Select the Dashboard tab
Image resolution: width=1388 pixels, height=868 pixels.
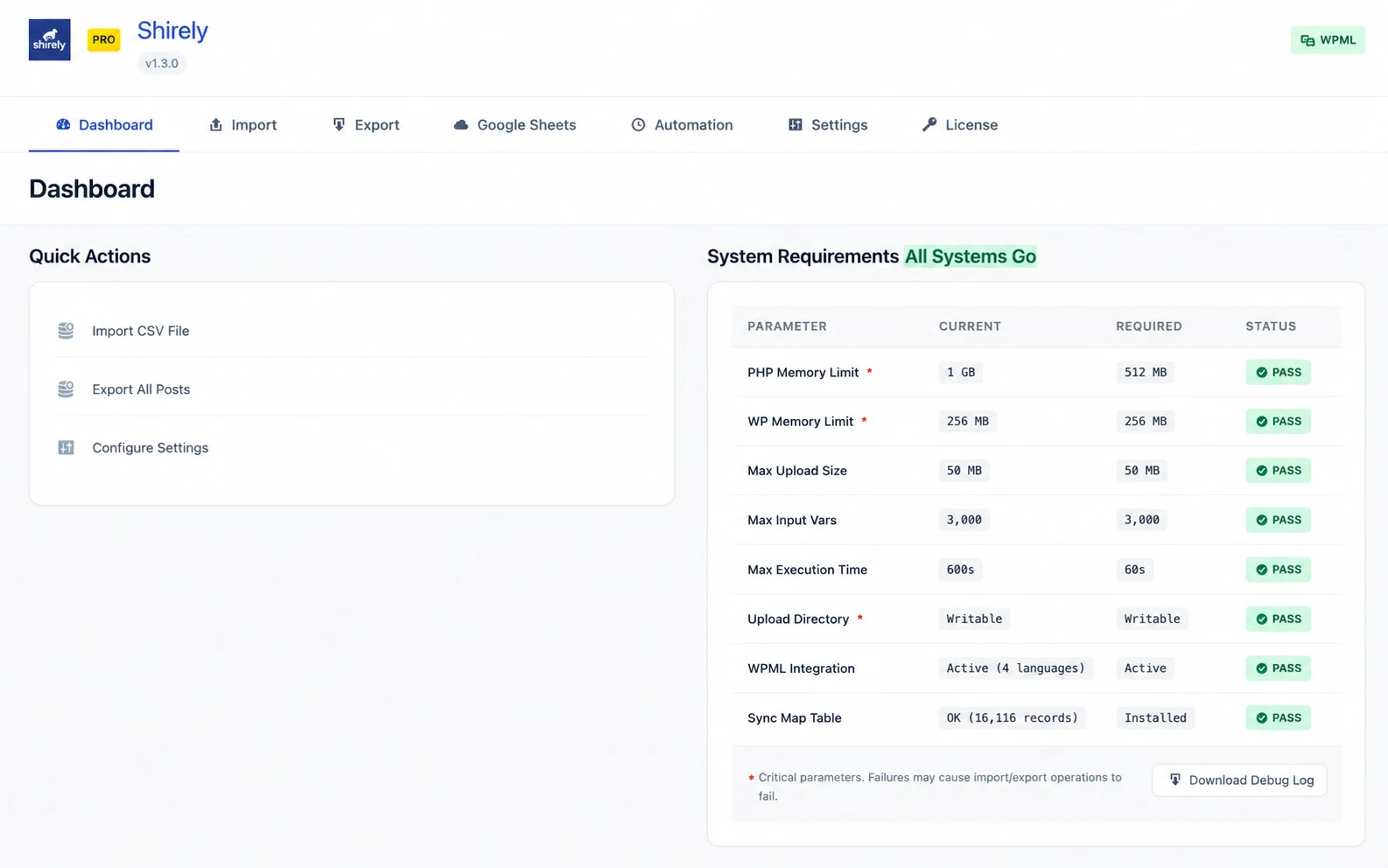[104, 124]
